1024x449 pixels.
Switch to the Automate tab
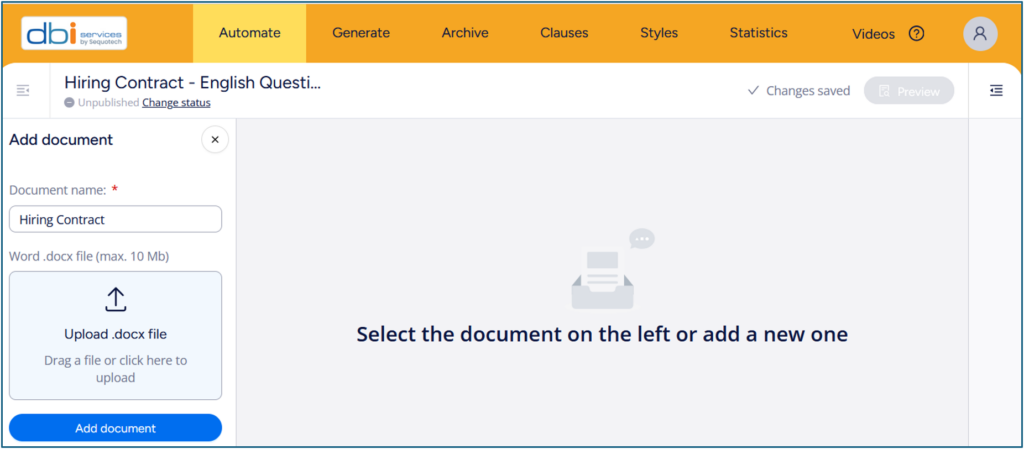click(x=249, y=33)
